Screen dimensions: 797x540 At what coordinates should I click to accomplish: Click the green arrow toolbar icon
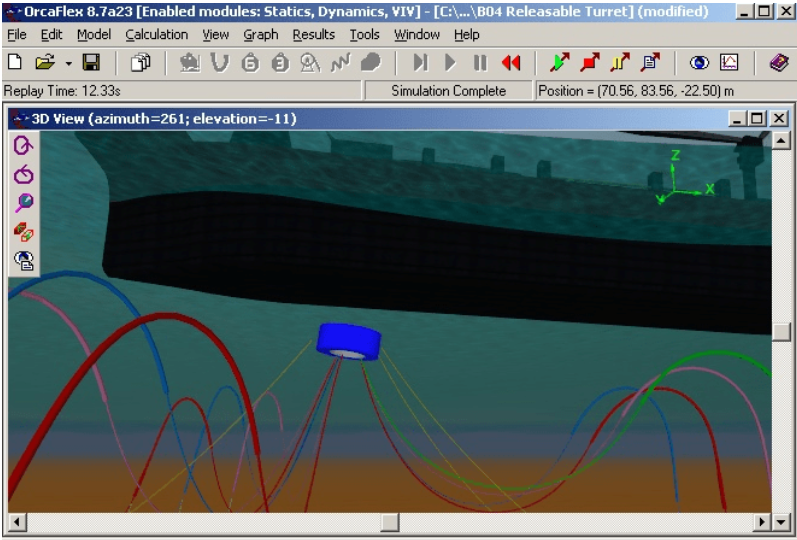coord(560,63)
